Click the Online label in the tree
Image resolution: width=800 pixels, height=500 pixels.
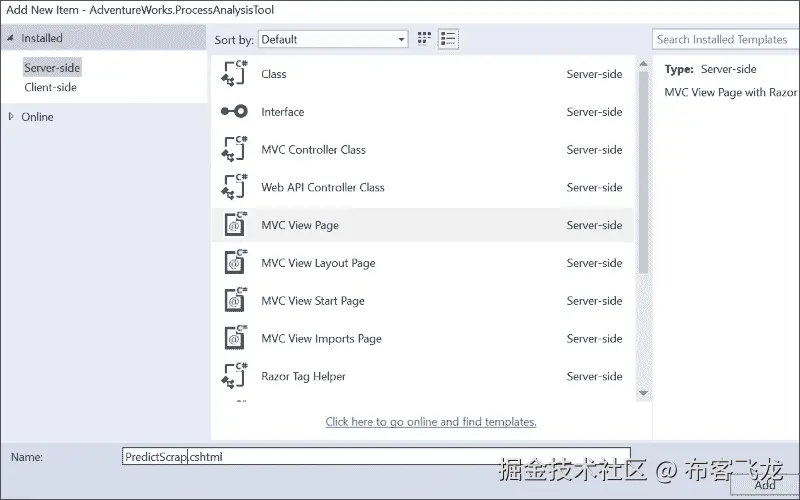[x=37, y=117]
